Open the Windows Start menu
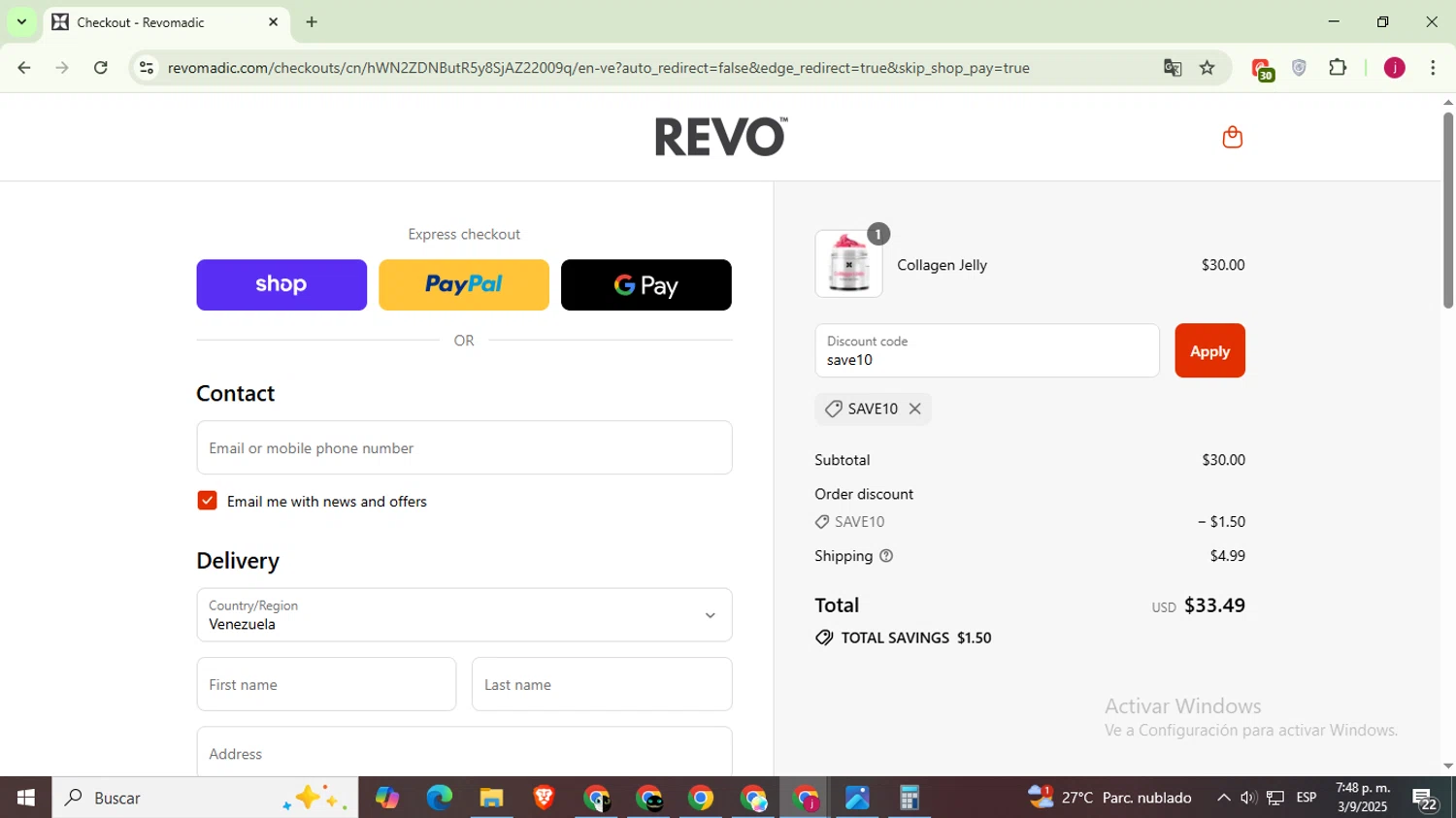The height and width of the screenshot is (818, 1456). click(x=26, y=798)
